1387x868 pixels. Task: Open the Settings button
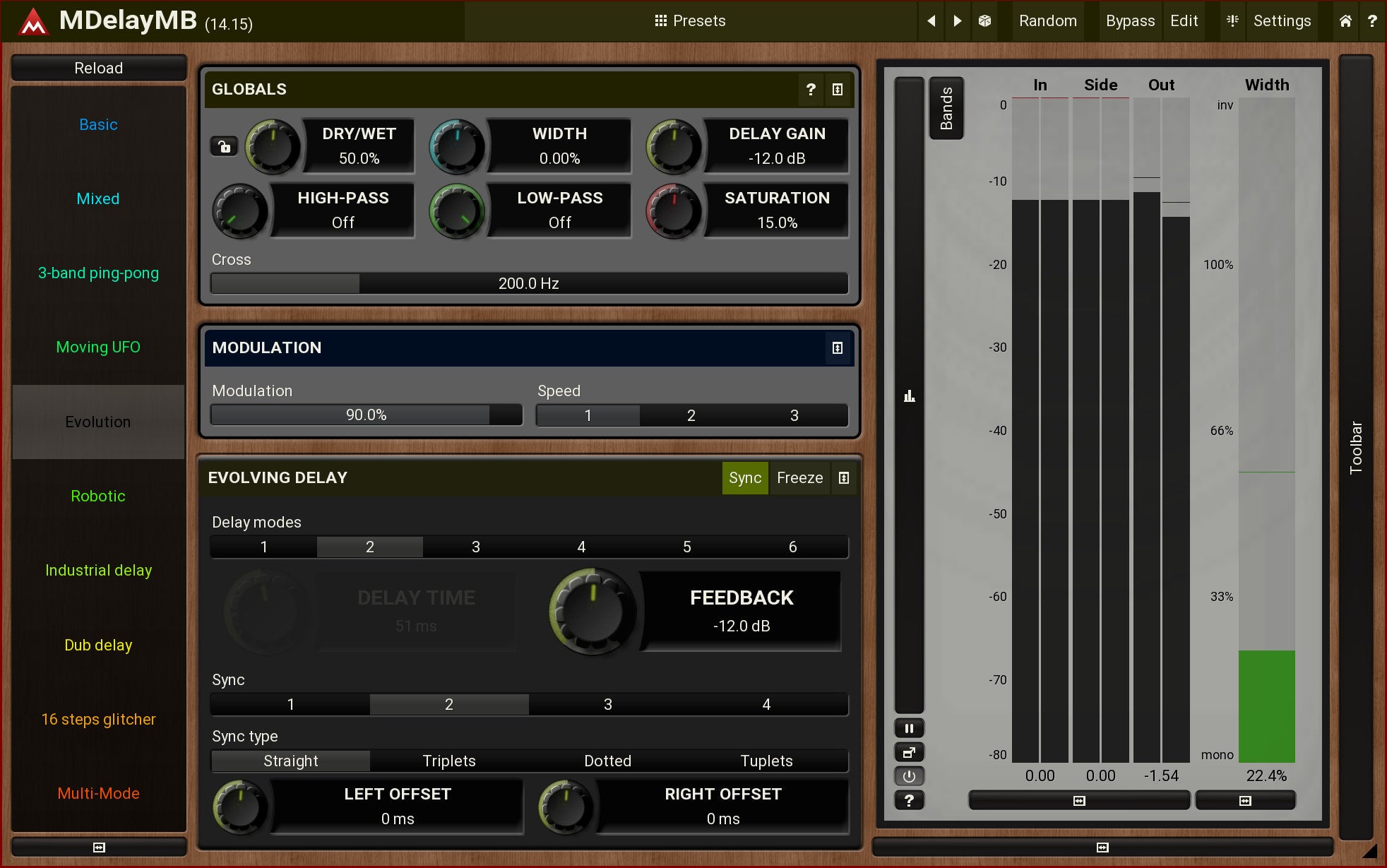point(1281,20)
